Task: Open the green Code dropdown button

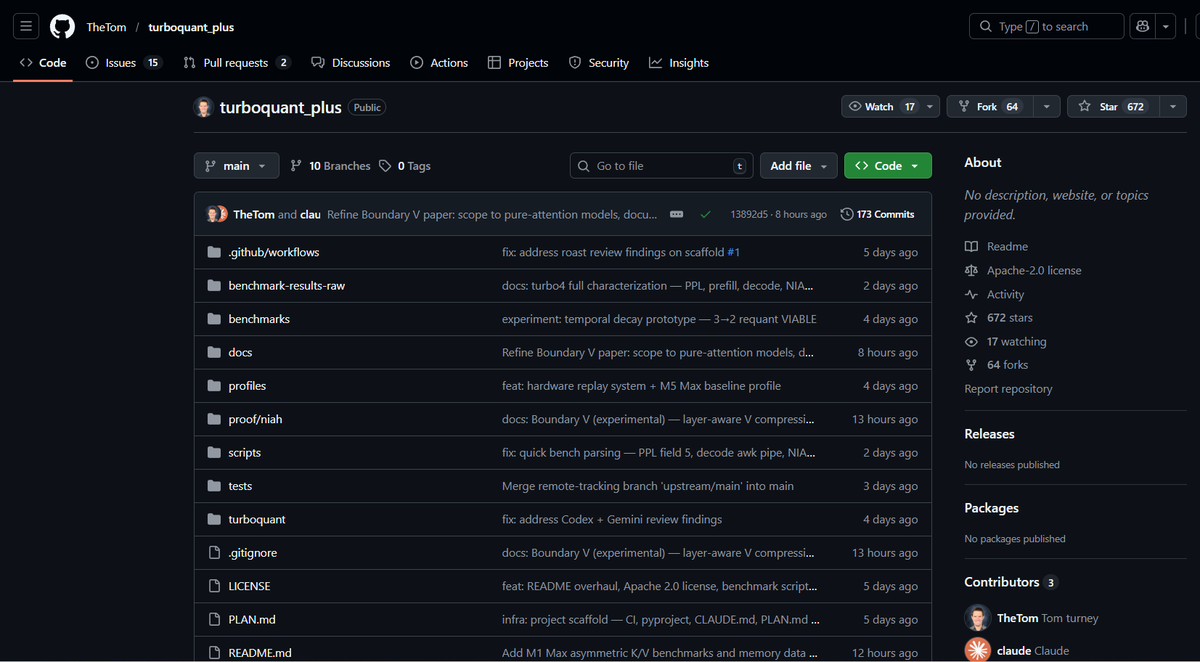Action: (x=888, y=166)
